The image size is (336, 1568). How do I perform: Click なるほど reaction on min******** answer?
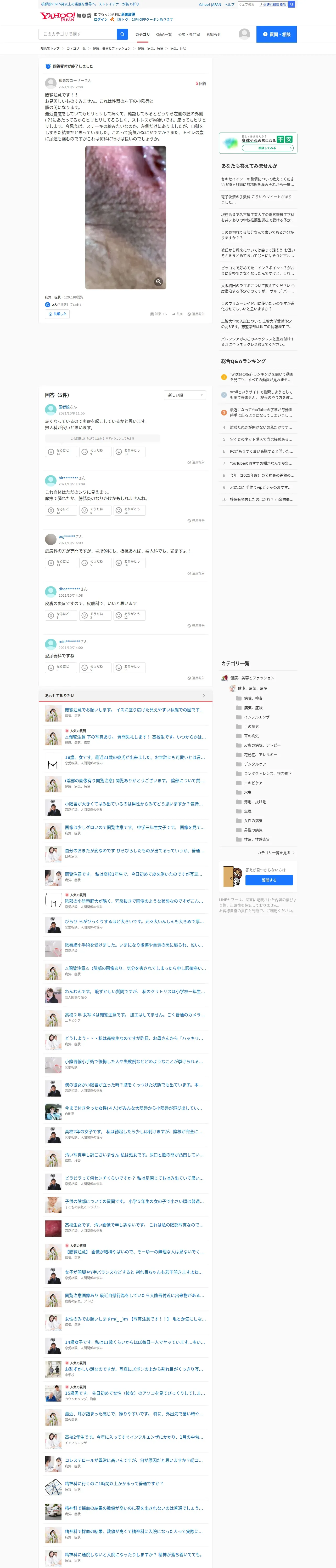(61, 667)
